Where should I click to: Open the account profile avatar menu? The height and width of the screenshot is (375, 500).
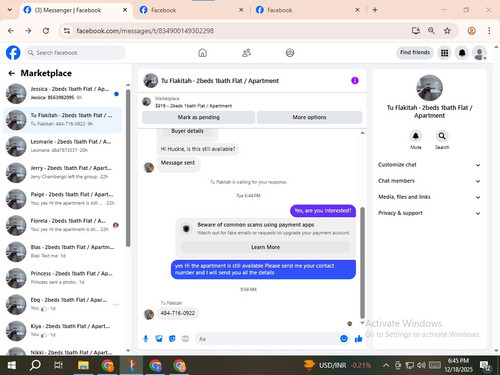coord(480,53)
